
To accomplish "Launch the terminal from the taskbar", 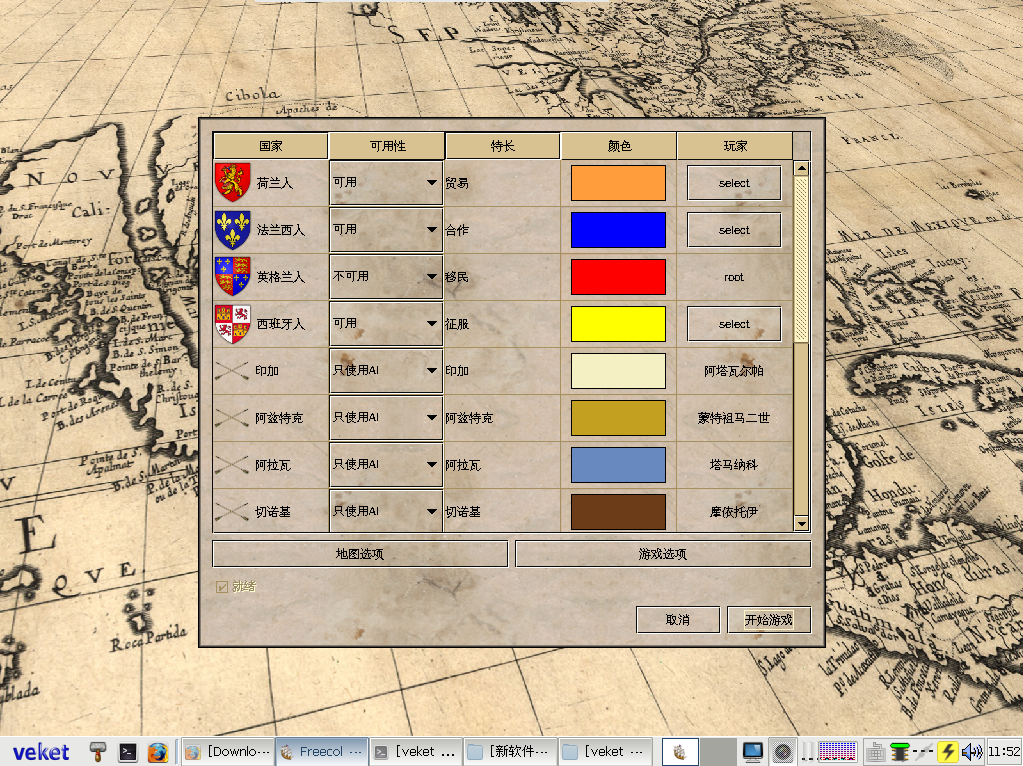I will click(127, 752).
